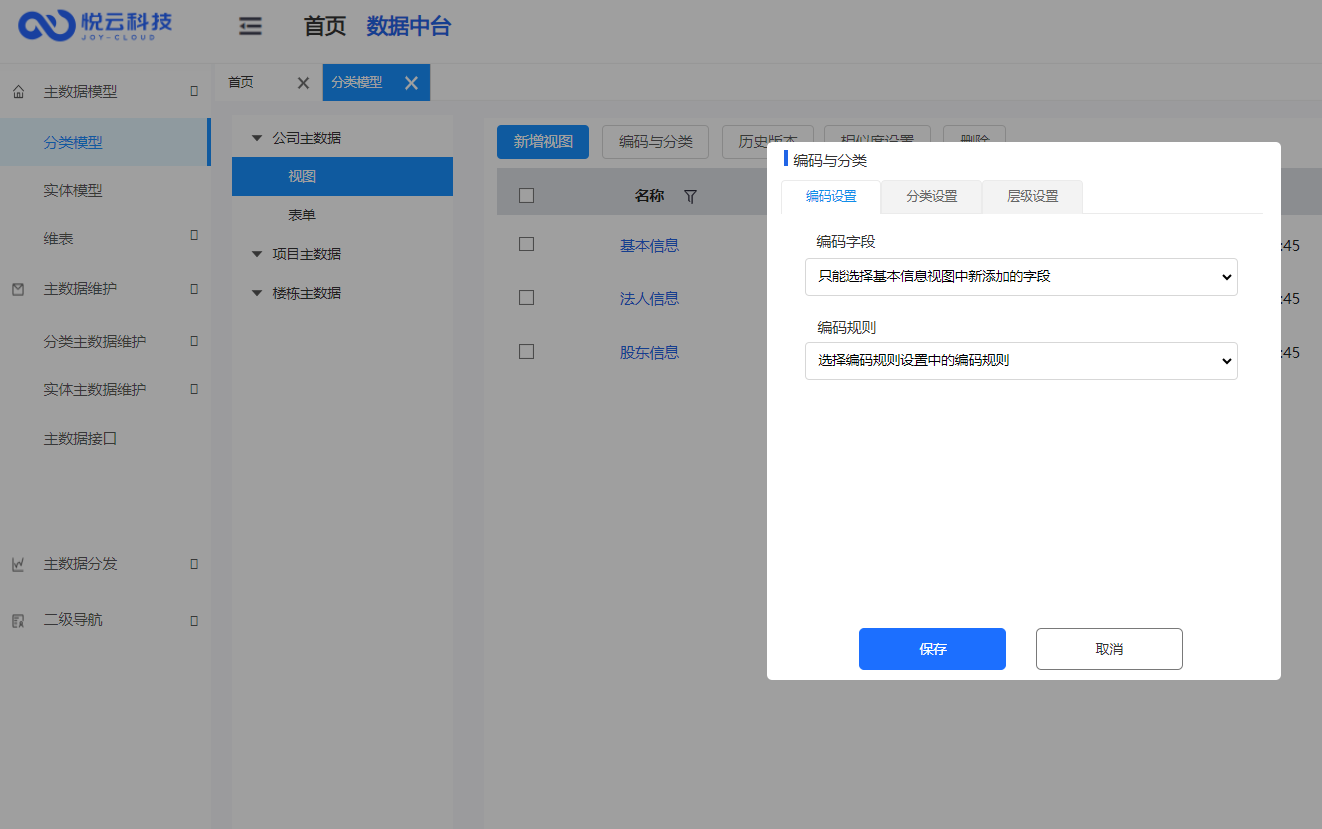Expand the 实体主数据维护 submenu arrow
1322x829 pixels.
point(194,388)
